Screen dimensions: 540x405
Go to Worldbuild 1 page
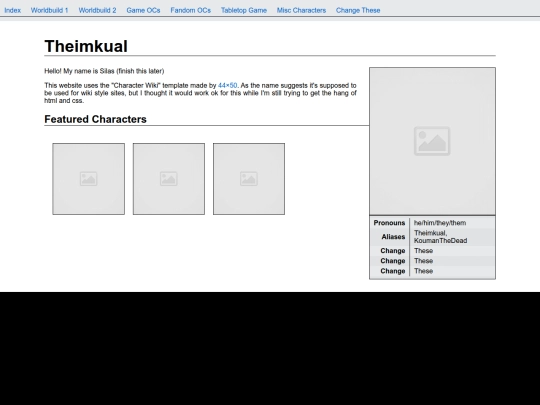(50, 10)
